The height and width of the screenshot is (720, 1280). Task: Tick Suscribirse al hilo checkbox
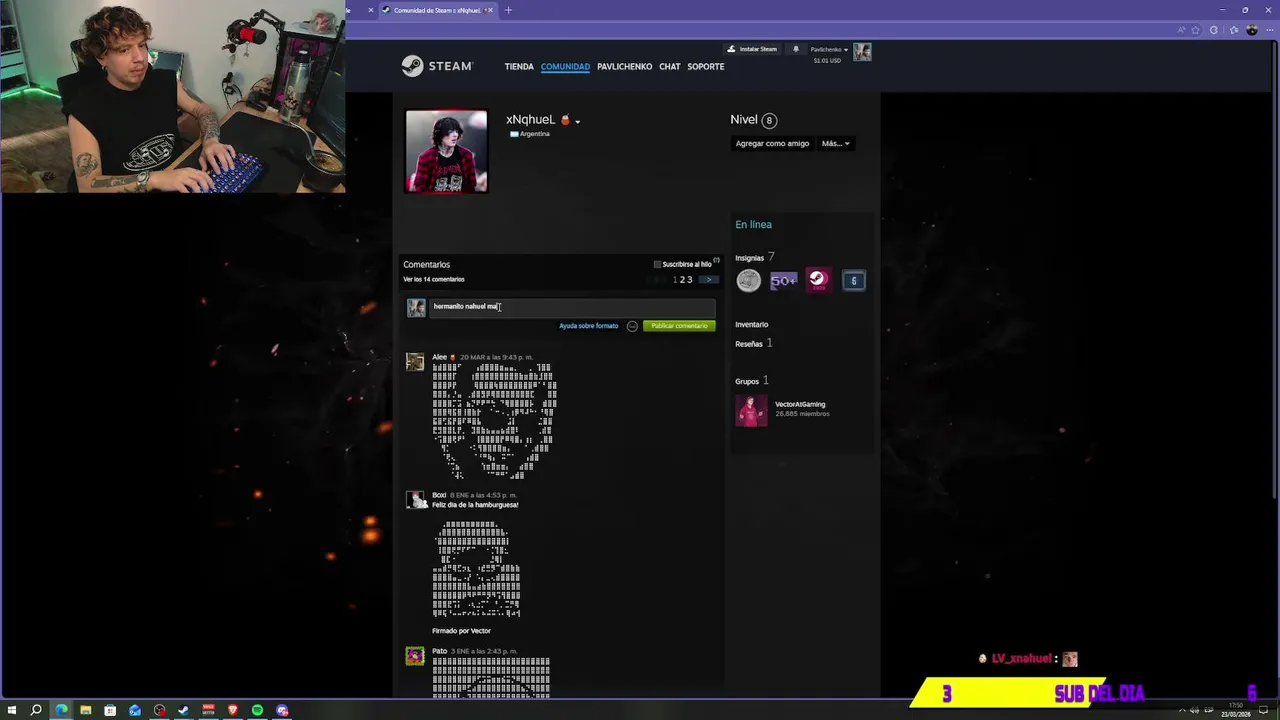[x=657, y=265]
